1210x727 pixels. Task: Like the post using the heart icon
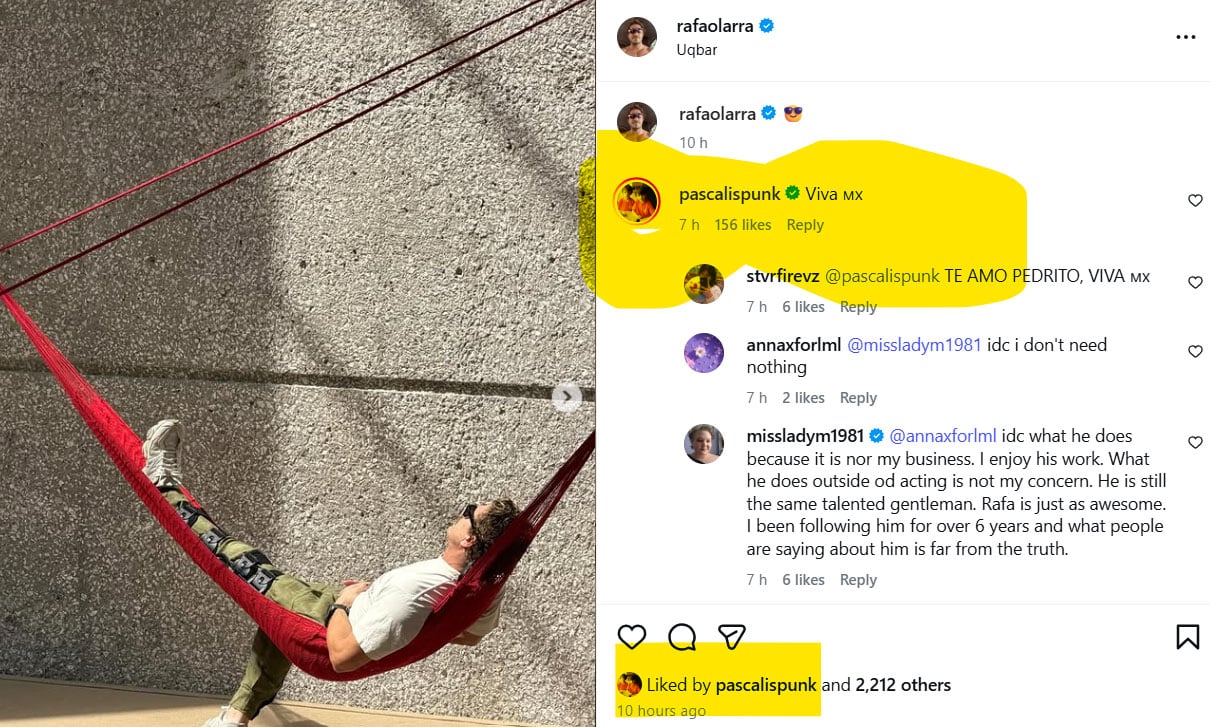(x=631, y=636)
